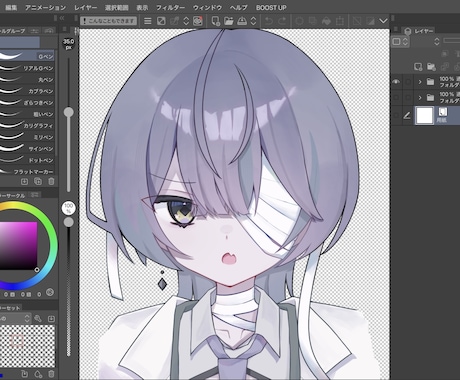Click the delete color trash icon at bottom of the color set
Viewport: 460px width, 380px height.
tap(51, 374)
